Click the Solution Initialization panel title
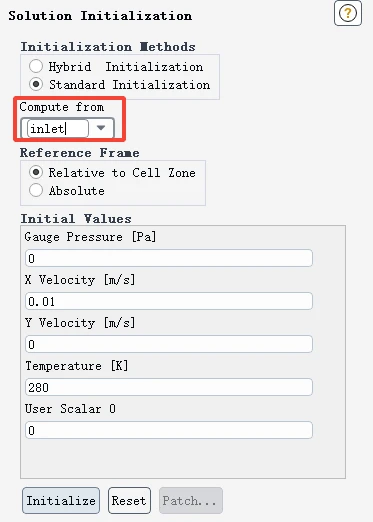This screenshot has width=373, height=522. click(x=100, y=16)
